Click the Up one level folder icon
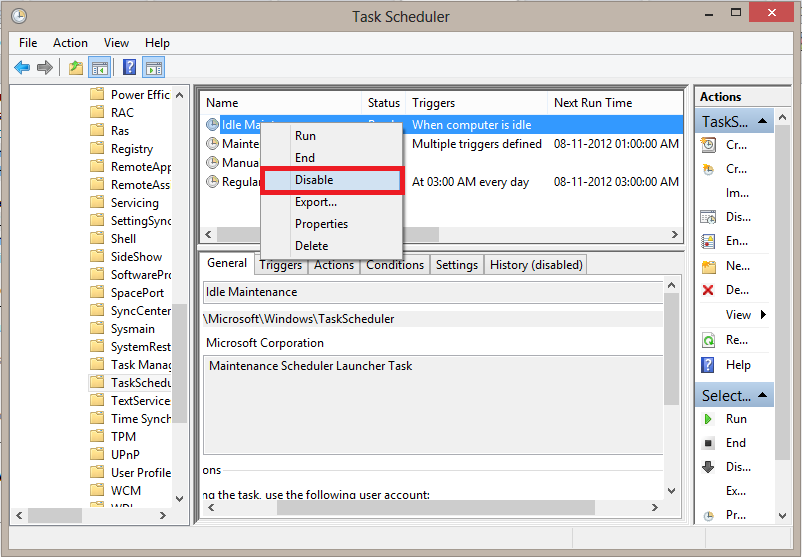Viewport: 802px width, 557px height. point(76,68)
